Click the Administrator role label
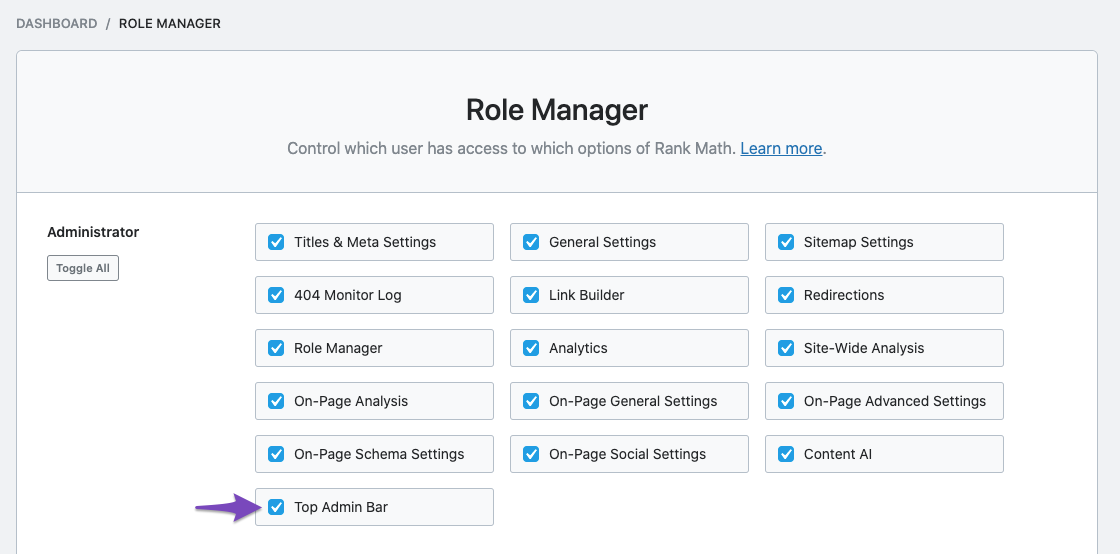The image size is (1120, 554). (x=93, y=232)
